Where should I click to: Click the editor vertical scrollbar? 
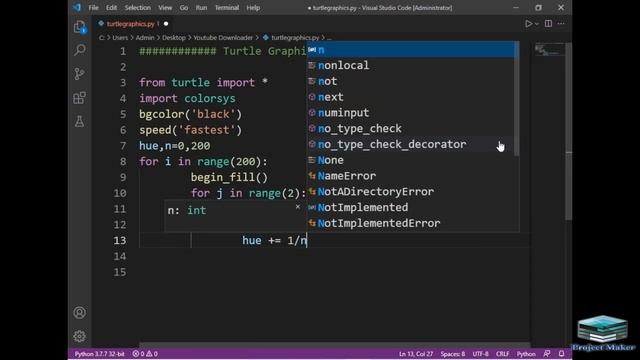569,131
